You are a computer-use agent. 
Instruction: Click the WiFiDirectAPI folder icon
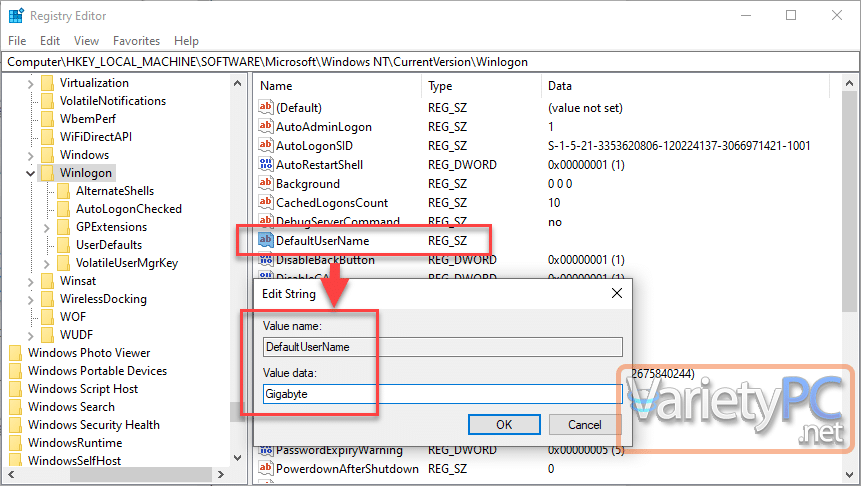[x=48, y=137]
